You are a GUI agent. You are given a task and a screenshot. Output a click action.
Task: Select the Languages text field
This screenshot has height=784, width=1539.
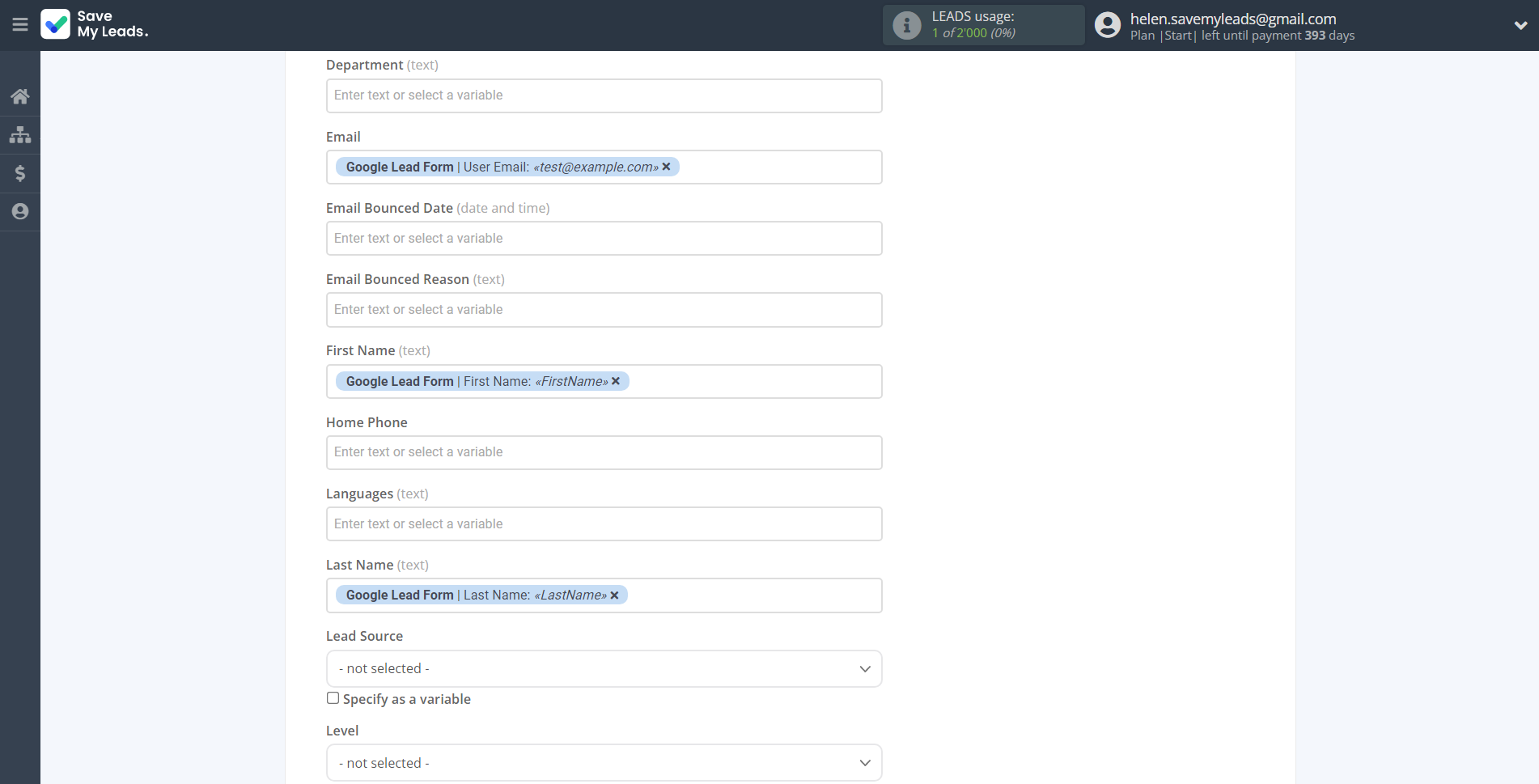coord(604,524)
